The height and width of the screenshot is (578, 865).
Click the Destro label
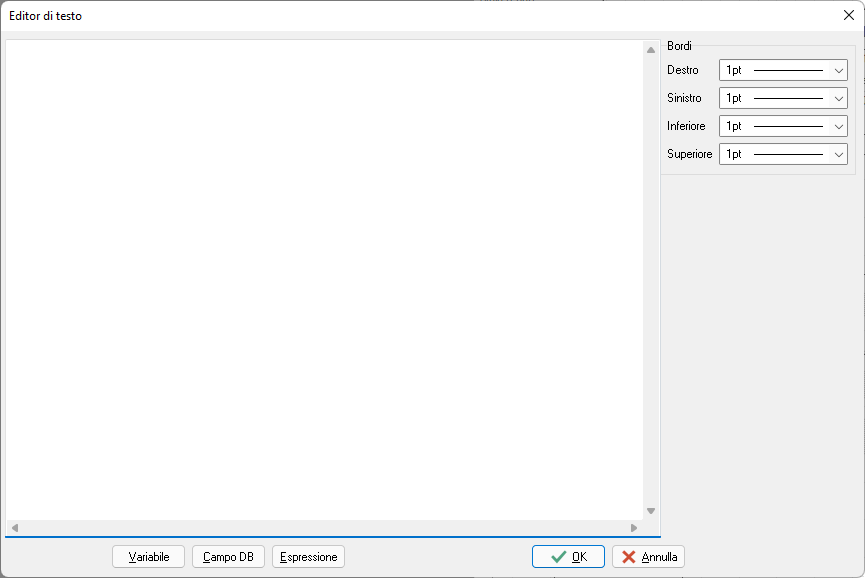pyautogui.click(x=682, y=70)
